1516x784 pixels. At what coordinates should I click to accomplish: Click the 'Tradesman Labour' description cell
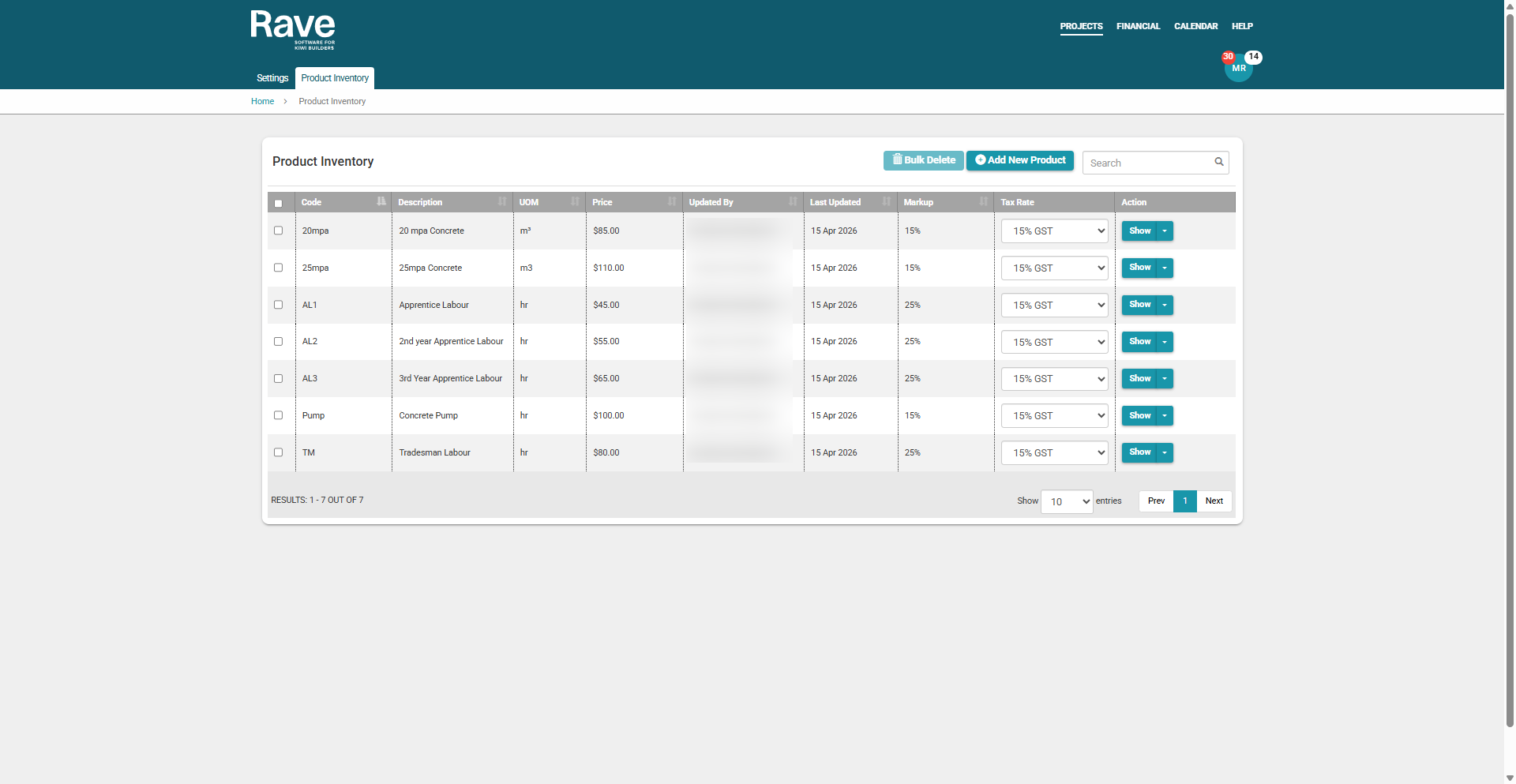coord(435,452)
